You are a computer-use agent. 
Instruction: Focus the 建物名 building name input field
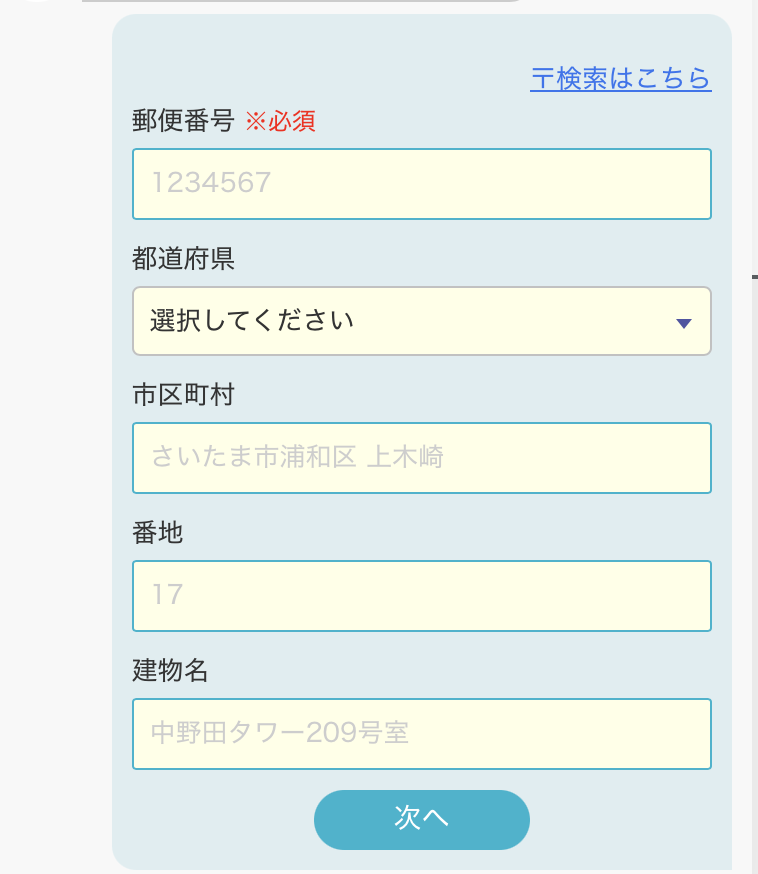[421, 734]
